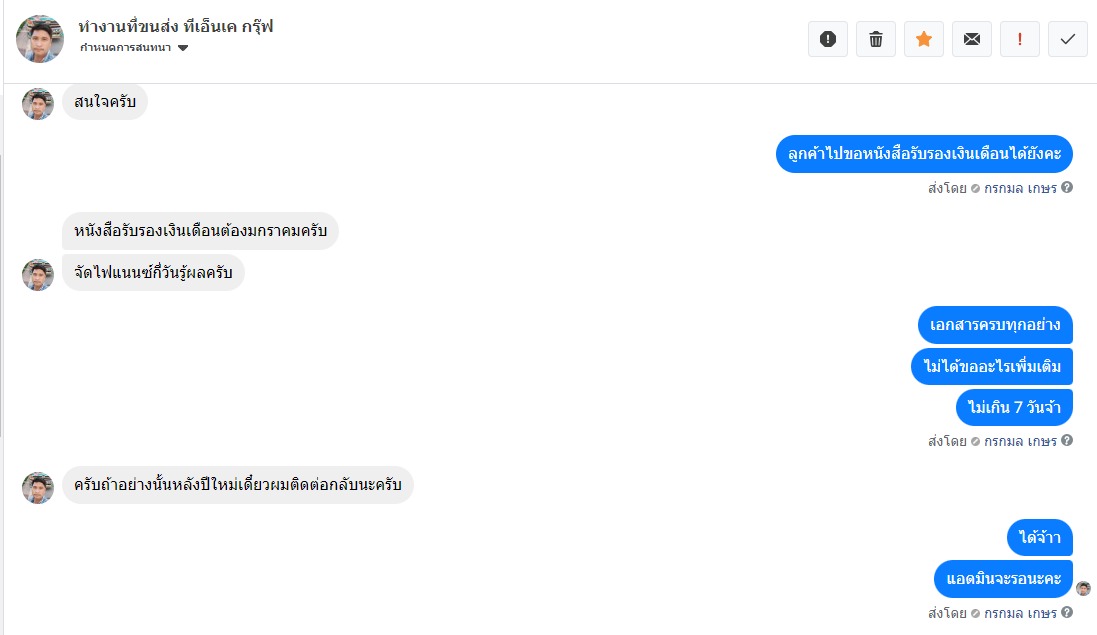Image resolution: width=1097 pixels, height=635 pixels.
Task: Click the avatar beside the จัดไฟแนนซ์กี่วันรู้ผลครับ message
Action: click(x=38, y=274)
